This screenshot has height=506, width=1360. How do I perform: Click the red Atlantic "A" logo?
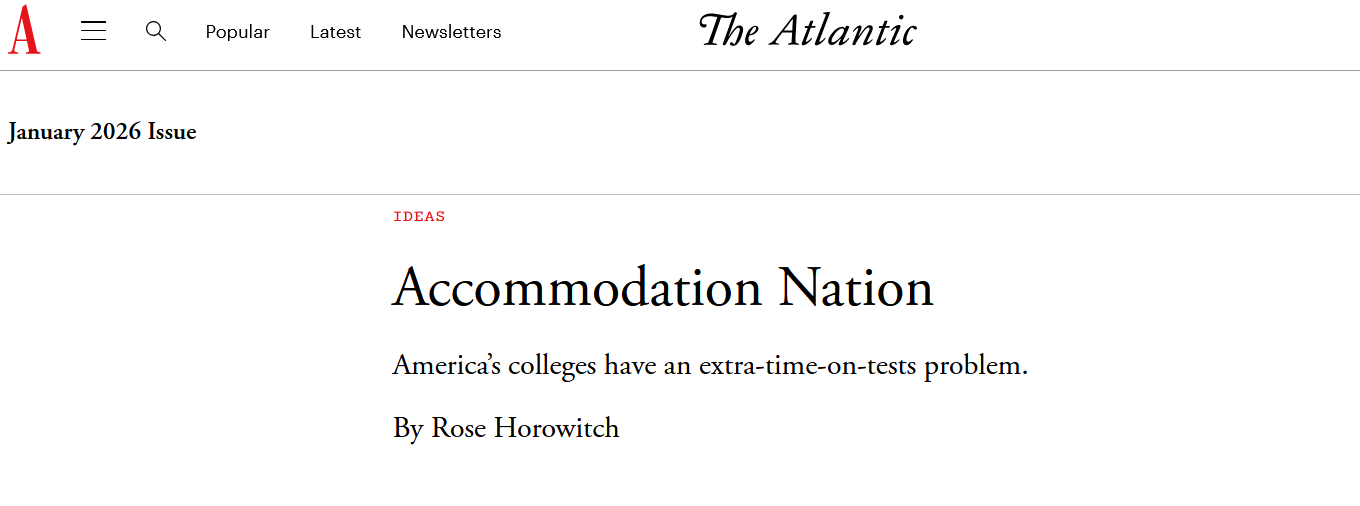pos(24,30)
